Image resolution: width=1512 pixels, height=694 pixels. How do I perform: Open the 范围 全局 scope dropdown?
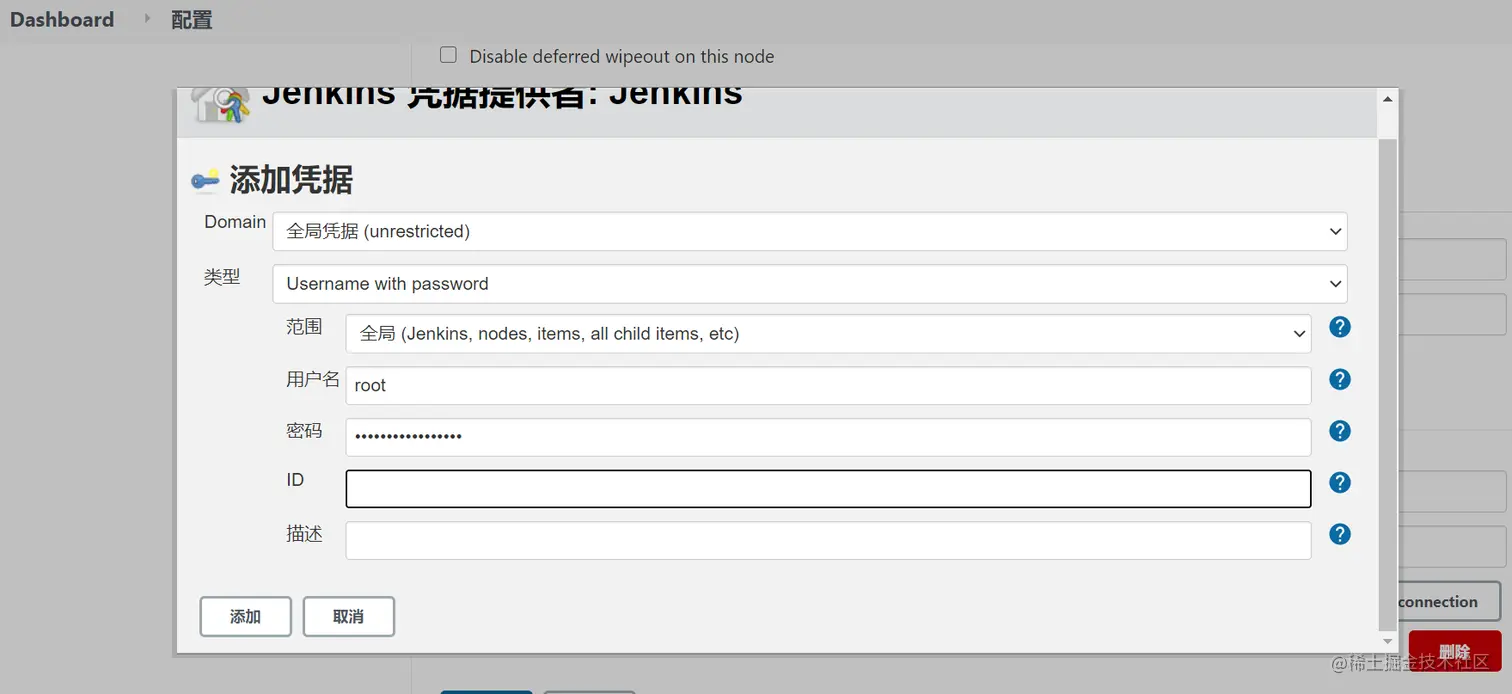[828, 334]
